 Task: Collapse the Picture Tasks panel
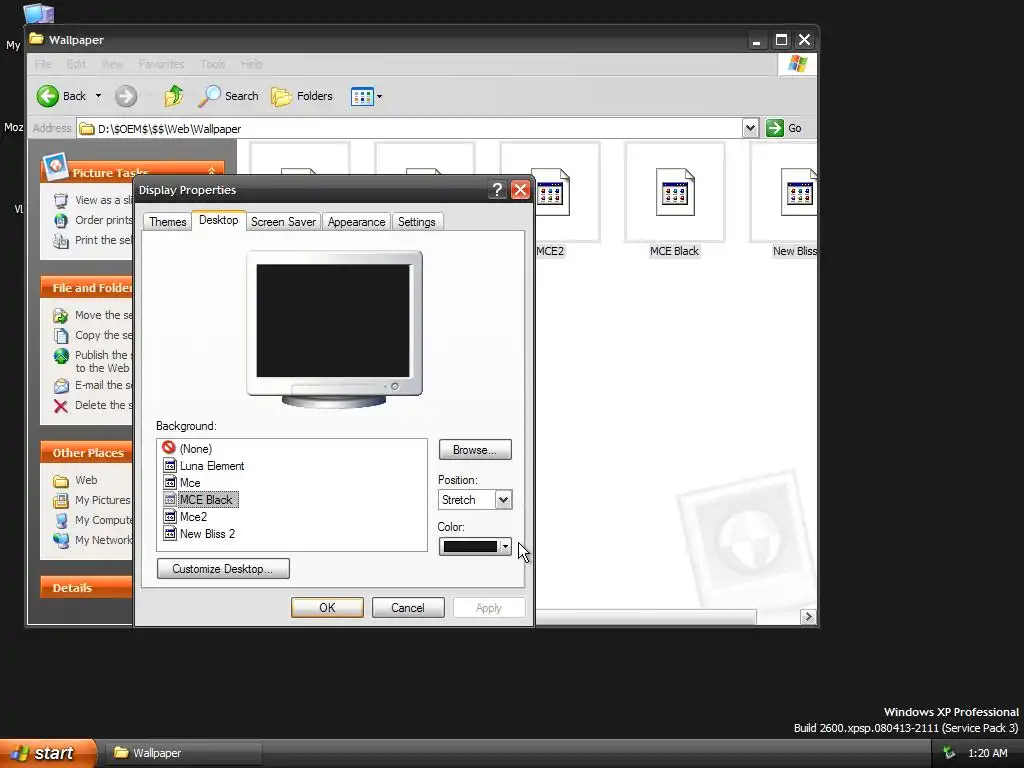212,172
